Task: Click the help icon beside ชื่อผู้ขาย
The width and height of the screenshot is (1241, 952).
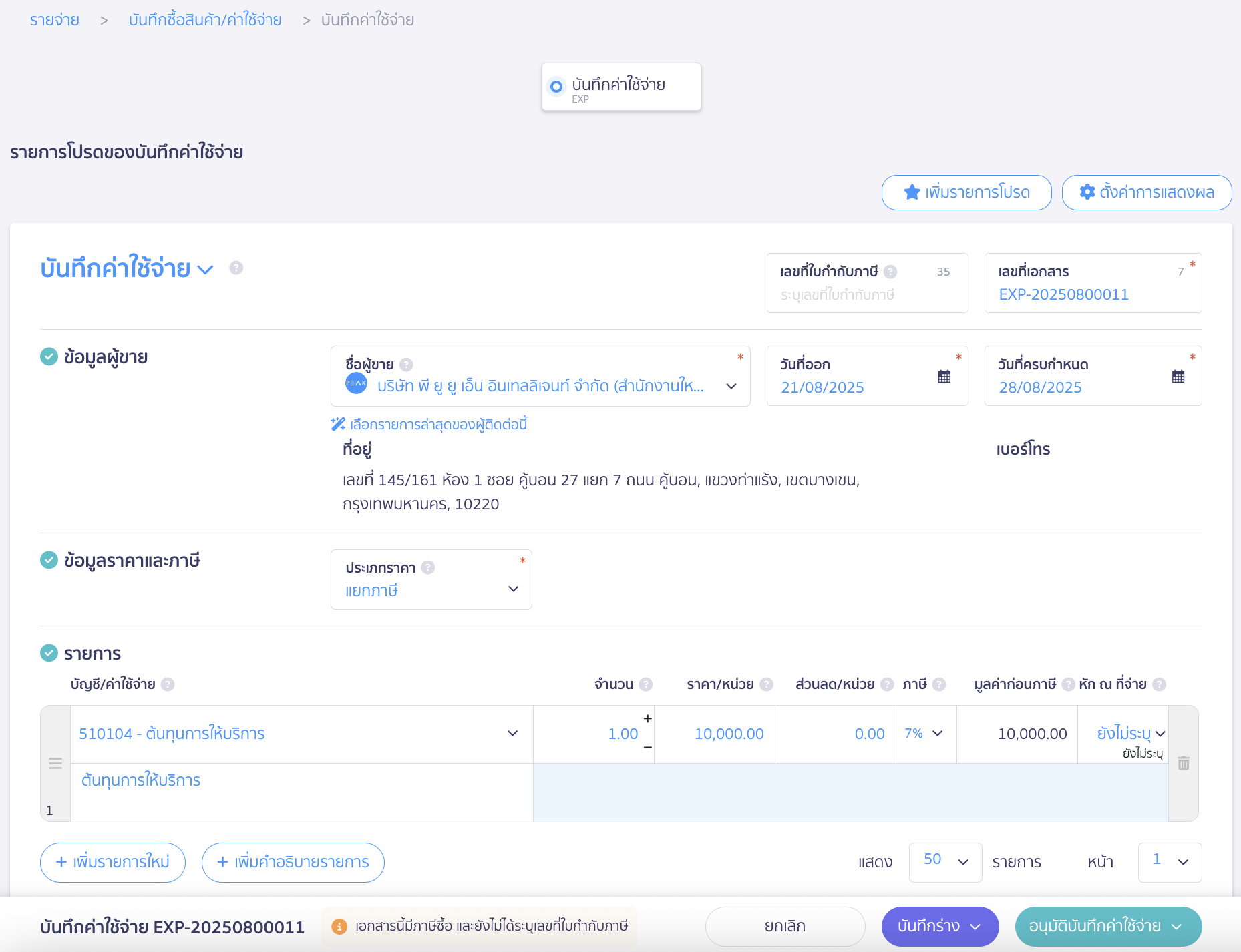Action: (x=406, y=365)
